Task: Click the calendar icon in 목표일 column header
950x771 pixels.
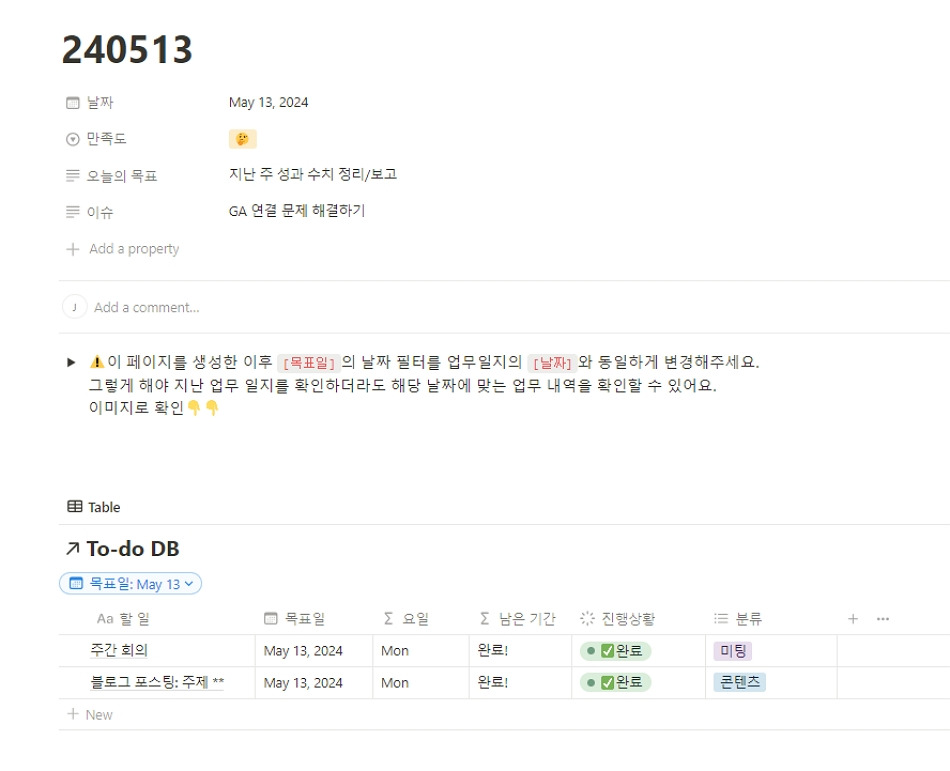Action: pos(269,618)
